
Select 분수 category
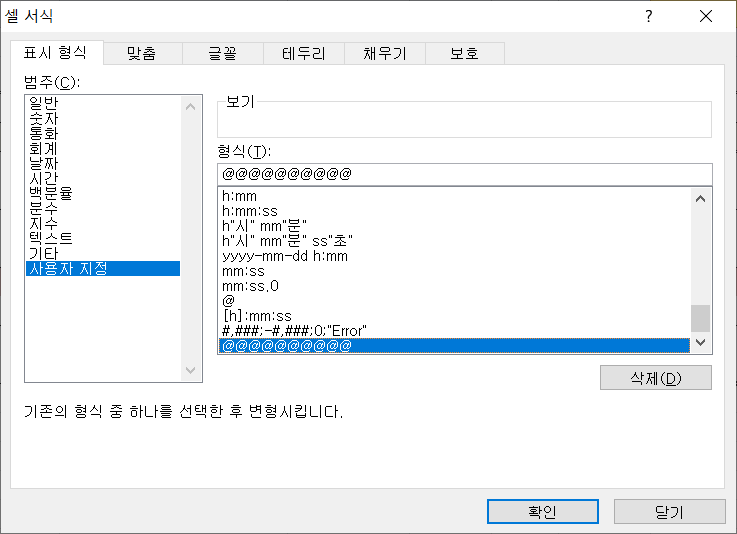coord(103,208)
